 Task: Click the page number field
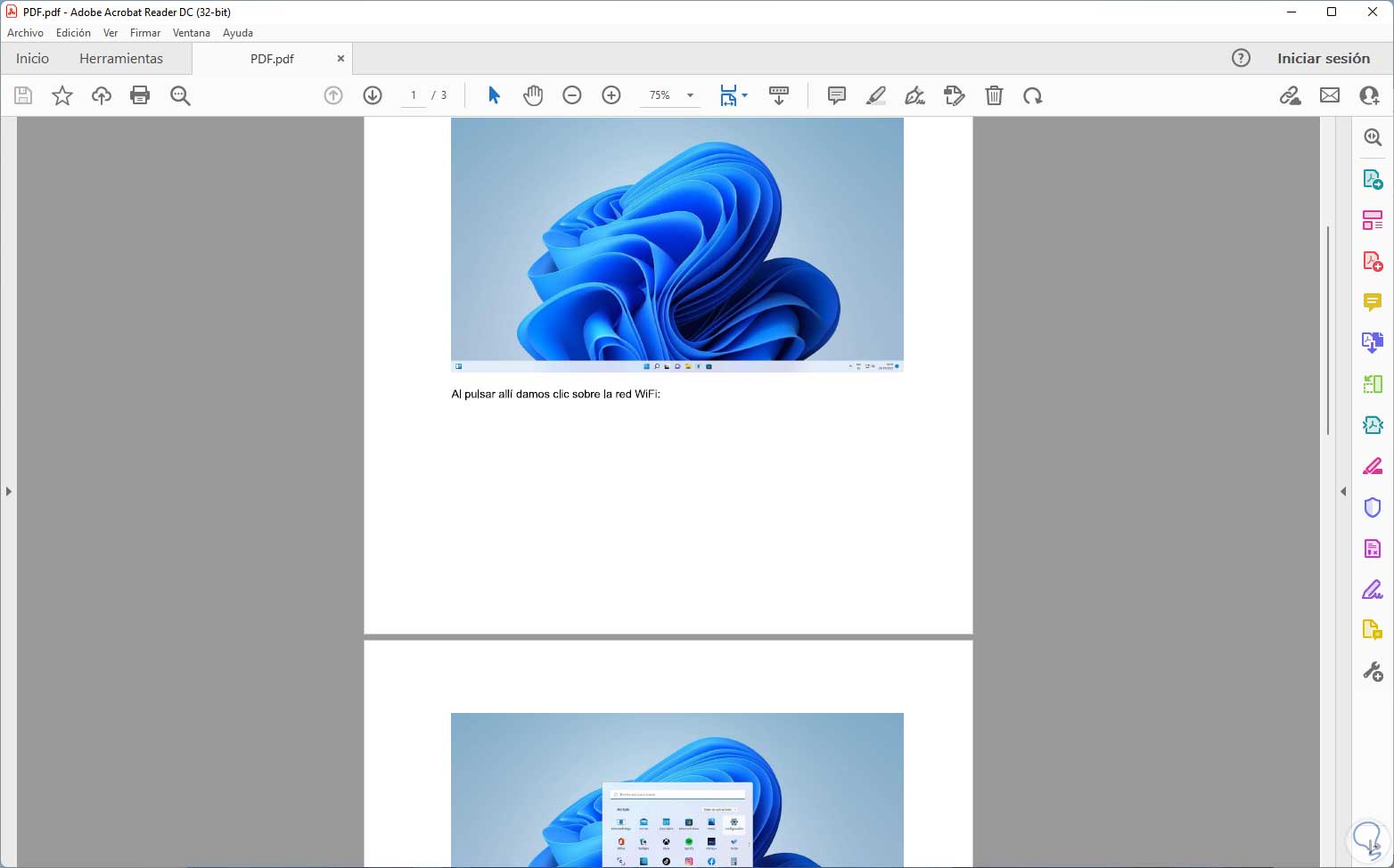click(x=414, y=95)
